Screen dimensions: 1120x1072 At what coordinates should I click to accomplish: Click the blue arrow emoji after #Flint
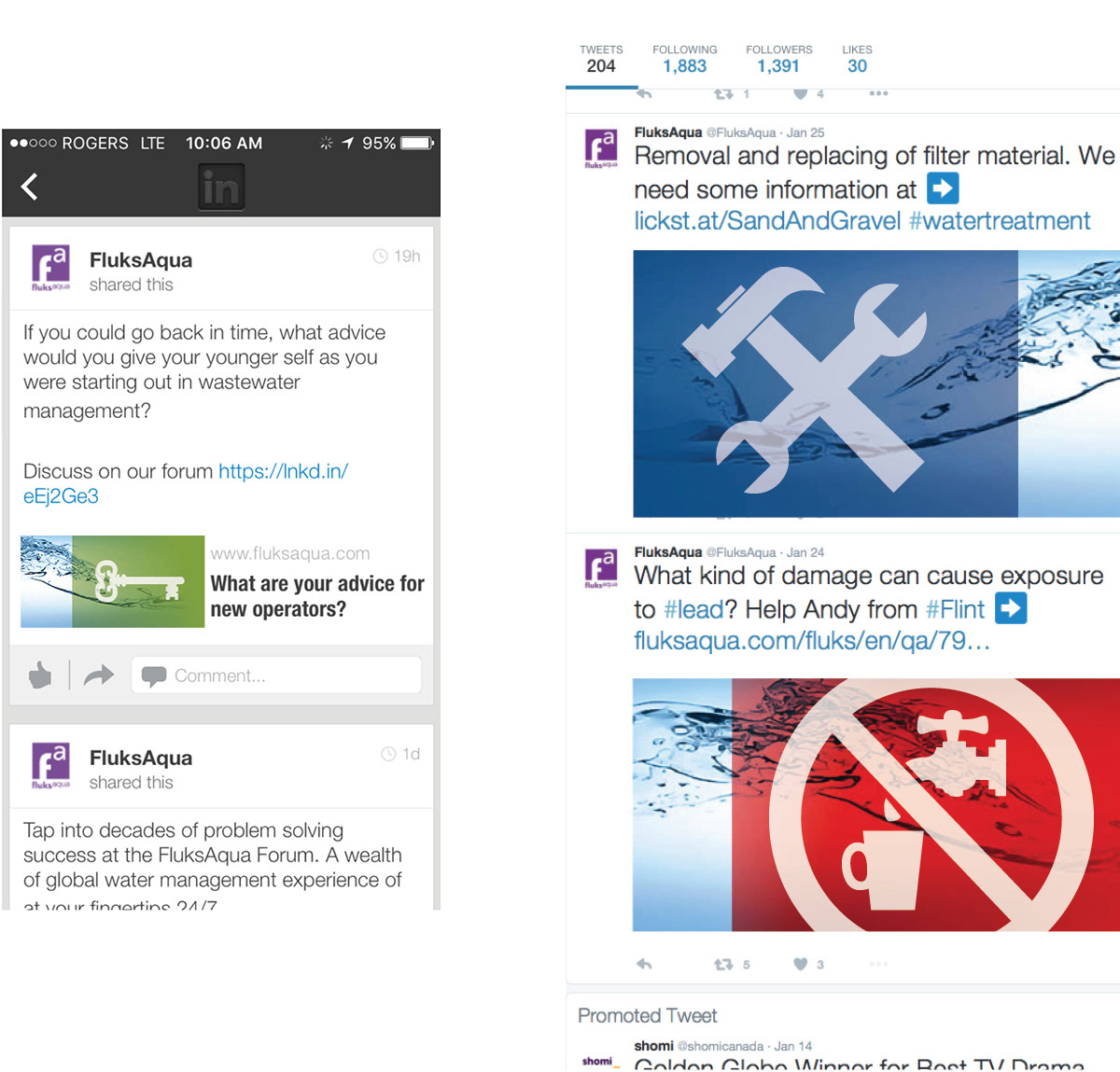pyautogui.click(x=1011, y=608)
